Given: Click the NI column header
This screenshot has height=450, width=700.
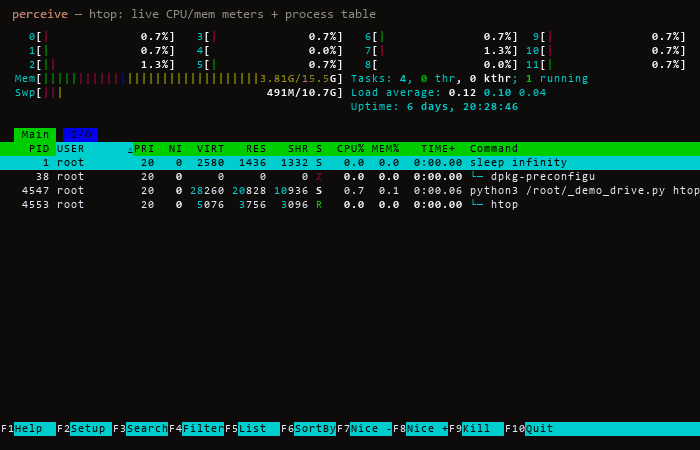Looking at the screenshot, I should (x=175, y=149).
